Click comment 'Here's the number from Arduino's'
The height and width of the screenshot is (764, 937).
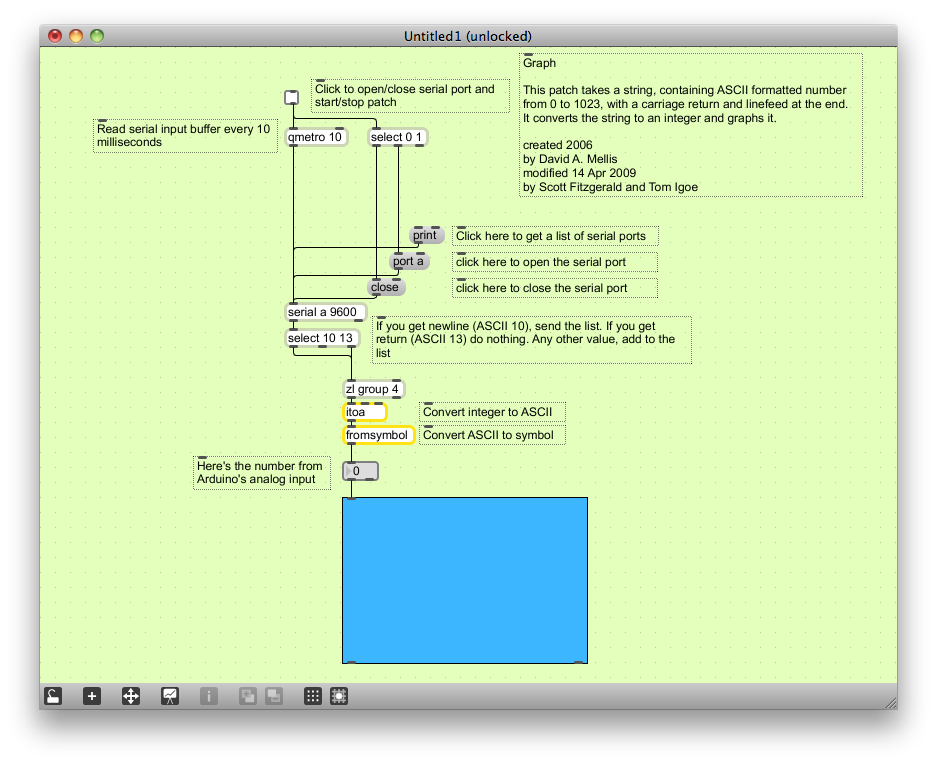pyautogui.click(x=262, y=473)
